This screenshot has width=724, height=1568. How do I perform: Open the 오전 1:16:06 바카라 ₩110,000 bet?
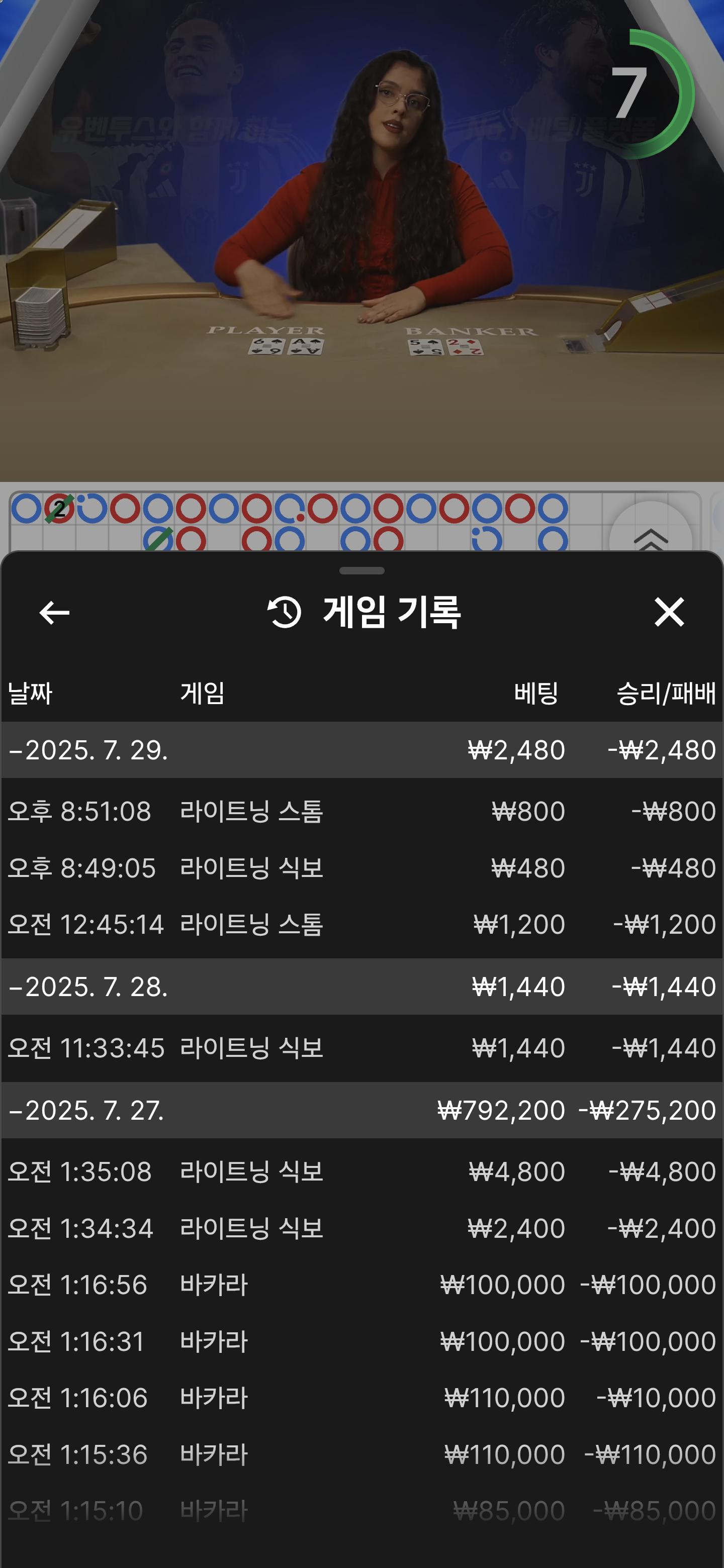(361, 1398)
